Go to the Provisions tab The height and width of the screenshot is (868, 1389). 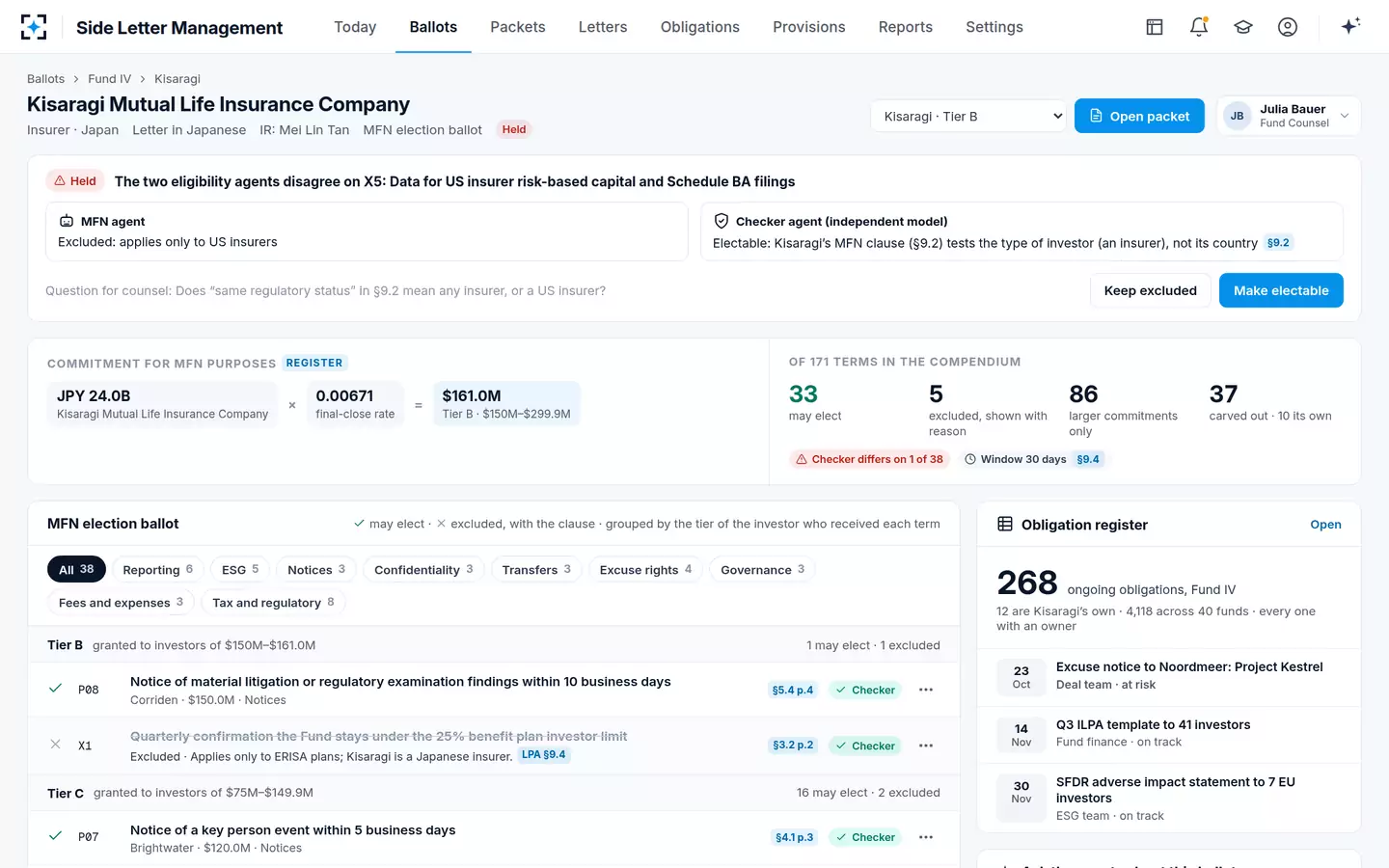809,27
